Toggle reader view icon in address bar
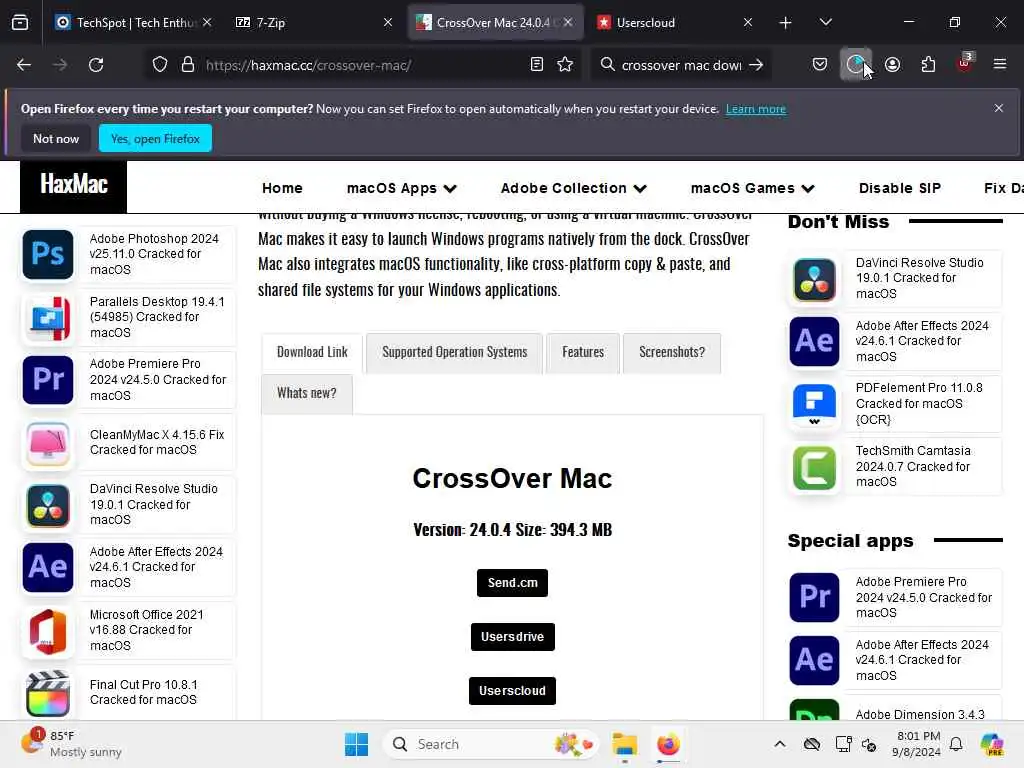 click(x=537, y=65)
